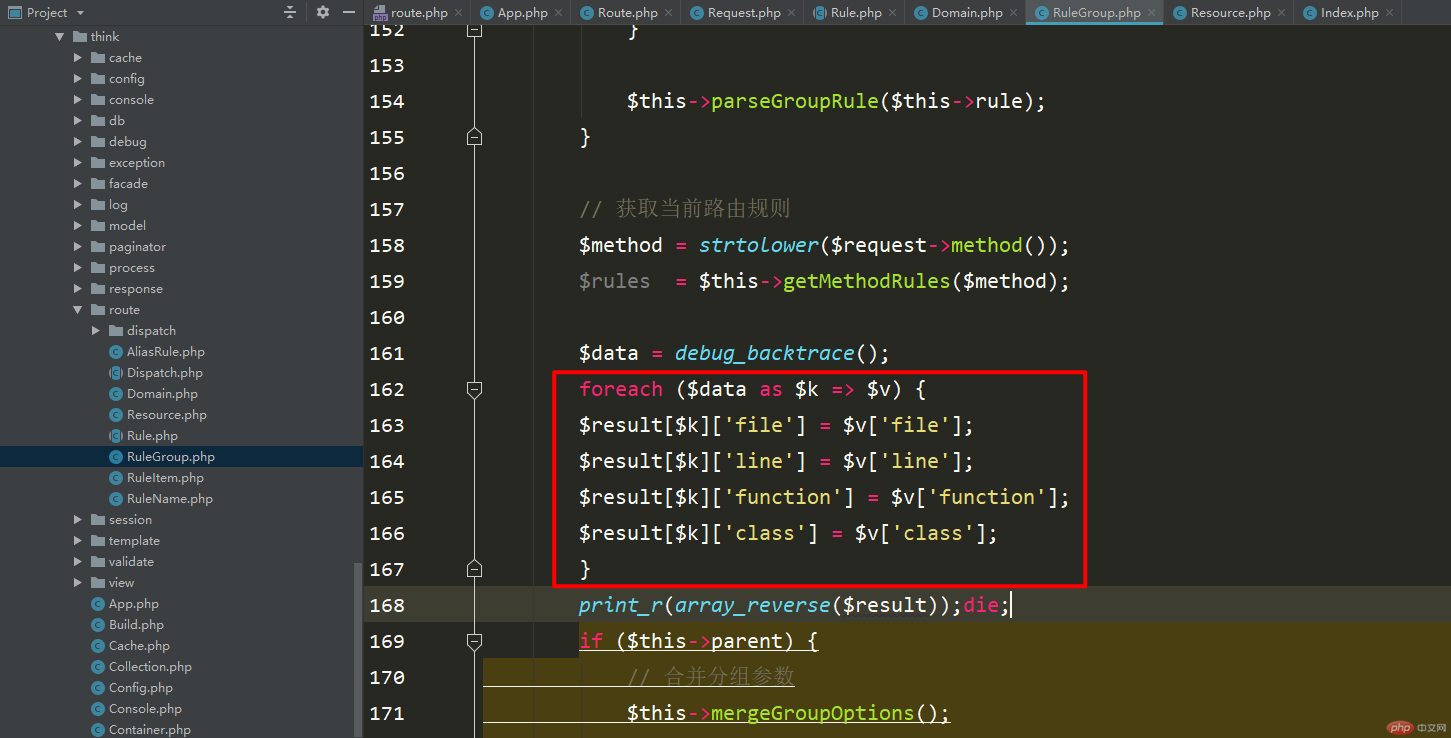1451x738 pixels.
Task: Toggle fold marker at line 162
Action: (475, 389)
